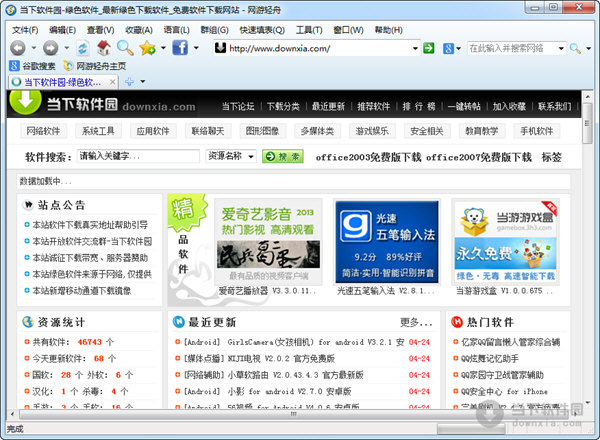Open dropdown next to Back button

[x=34, y=48]
